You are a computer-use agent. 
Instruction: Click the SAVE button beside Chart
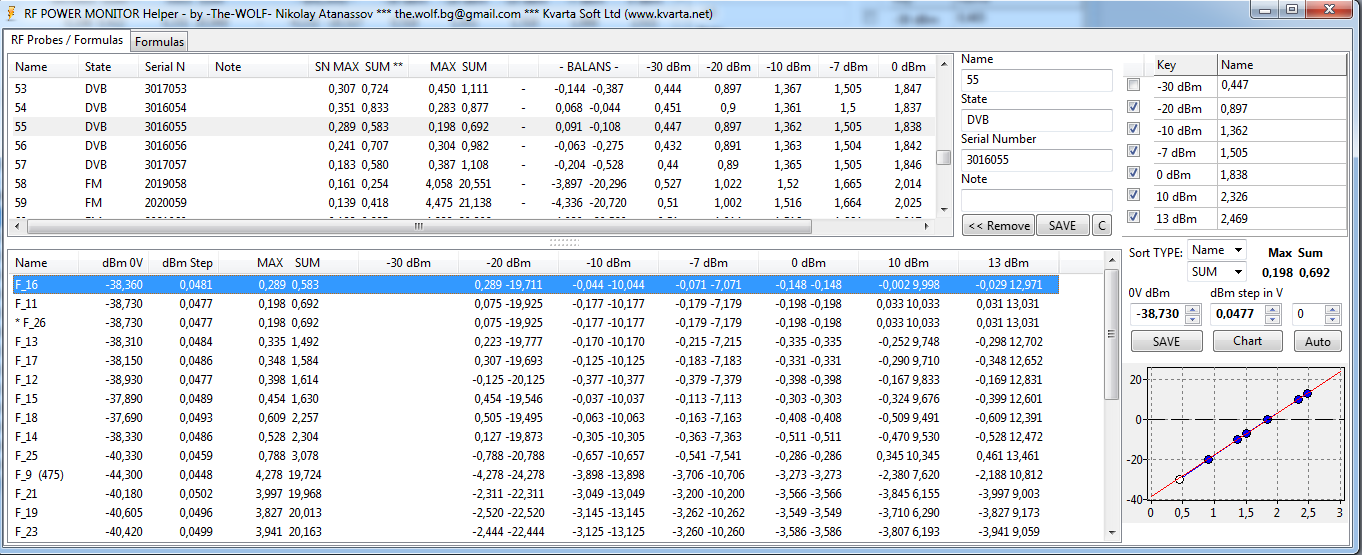tap(1166, 341)
